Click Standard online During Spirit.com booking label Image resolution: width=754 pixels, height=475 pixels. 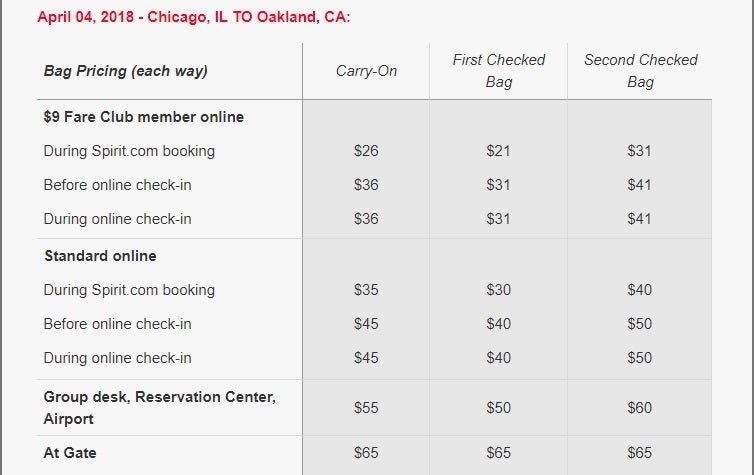pyautogui.click(x=129, y=290)
